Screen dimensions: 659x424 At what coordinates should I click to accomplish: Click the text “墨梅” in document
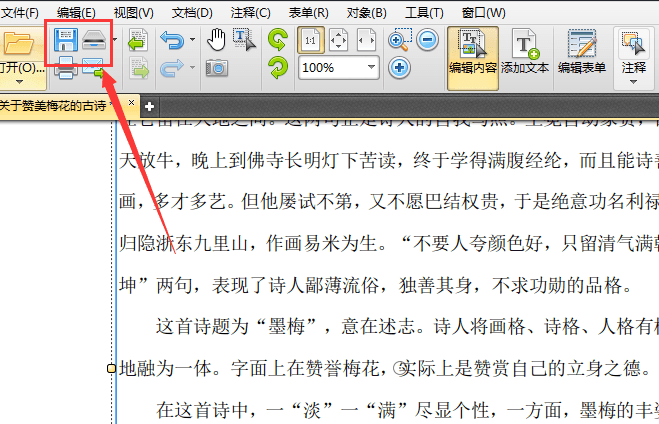tap(286, 327)
